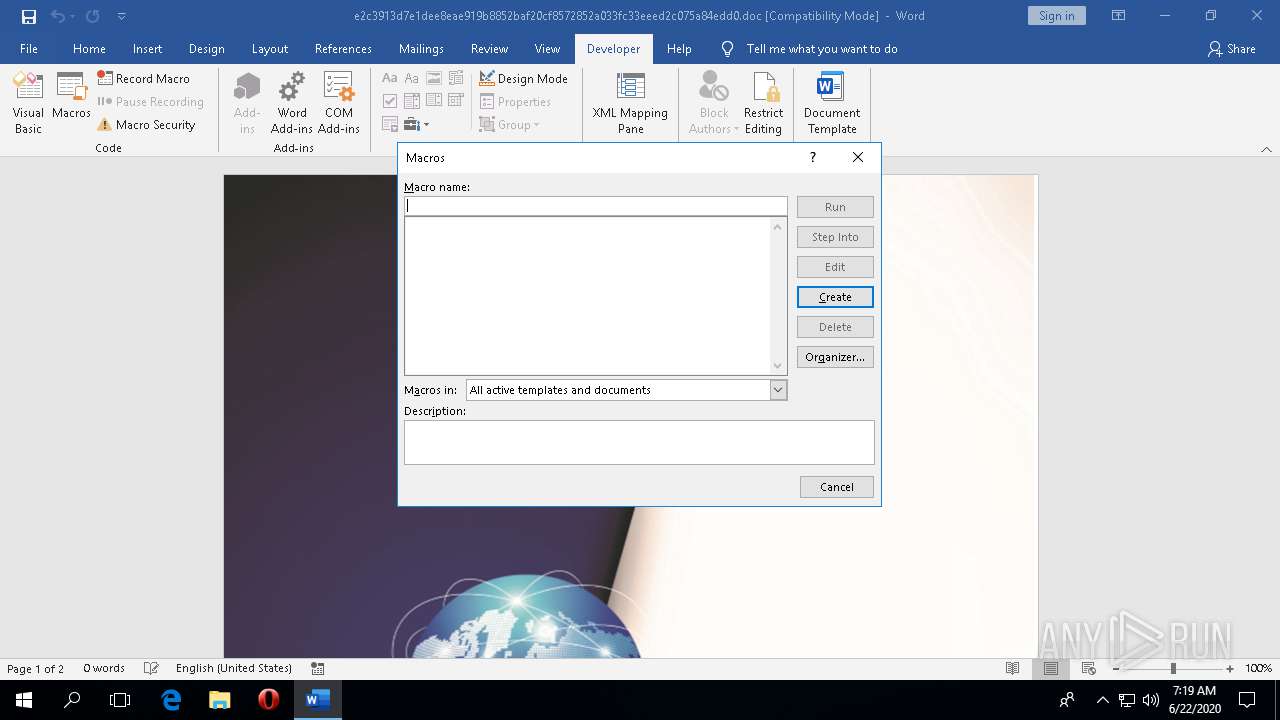The height and width of the screenshot is (720, 1280).
Task: Open File Explorer from taskbar
Action: point(220,700)
